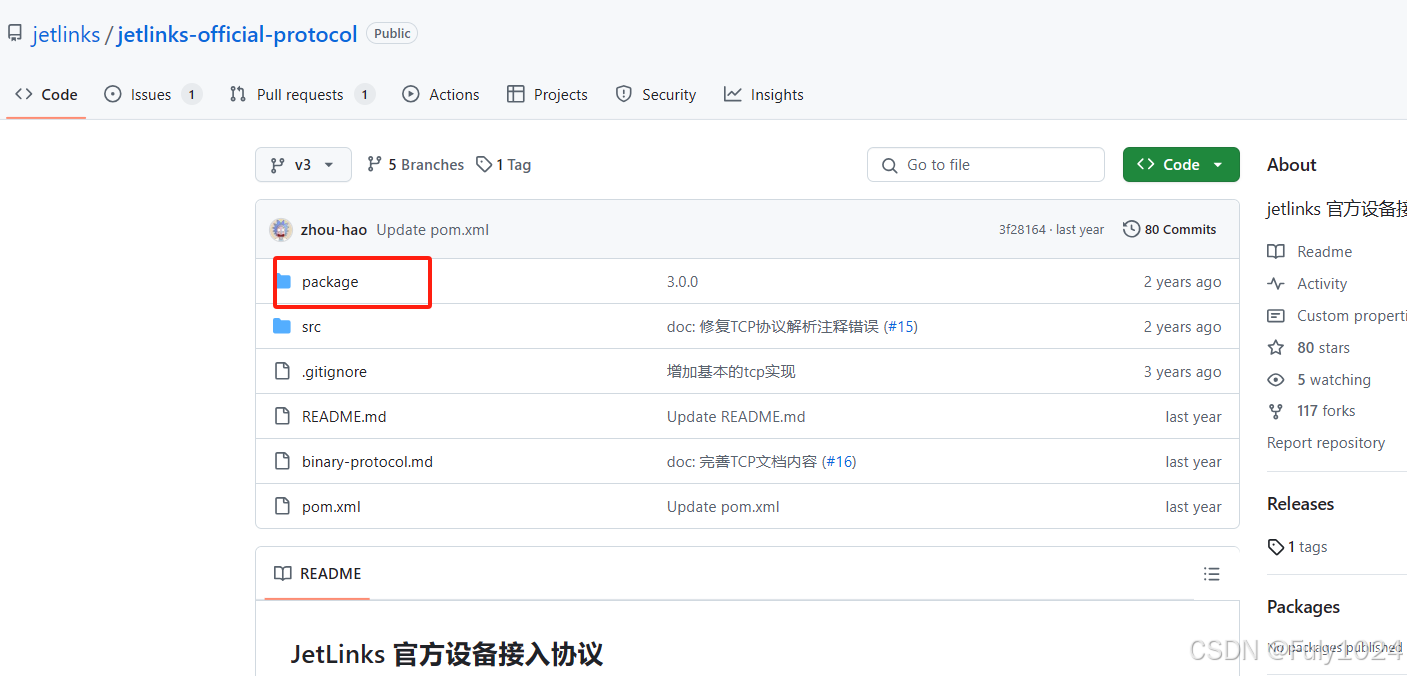
Task: Click the Pull requests counter badge
Action: [x=365, y=94]
